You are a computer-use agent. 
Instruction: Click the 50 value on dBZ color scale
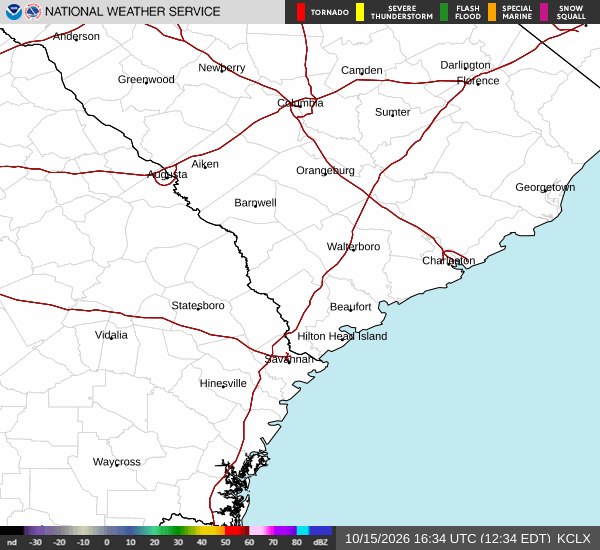225,542
